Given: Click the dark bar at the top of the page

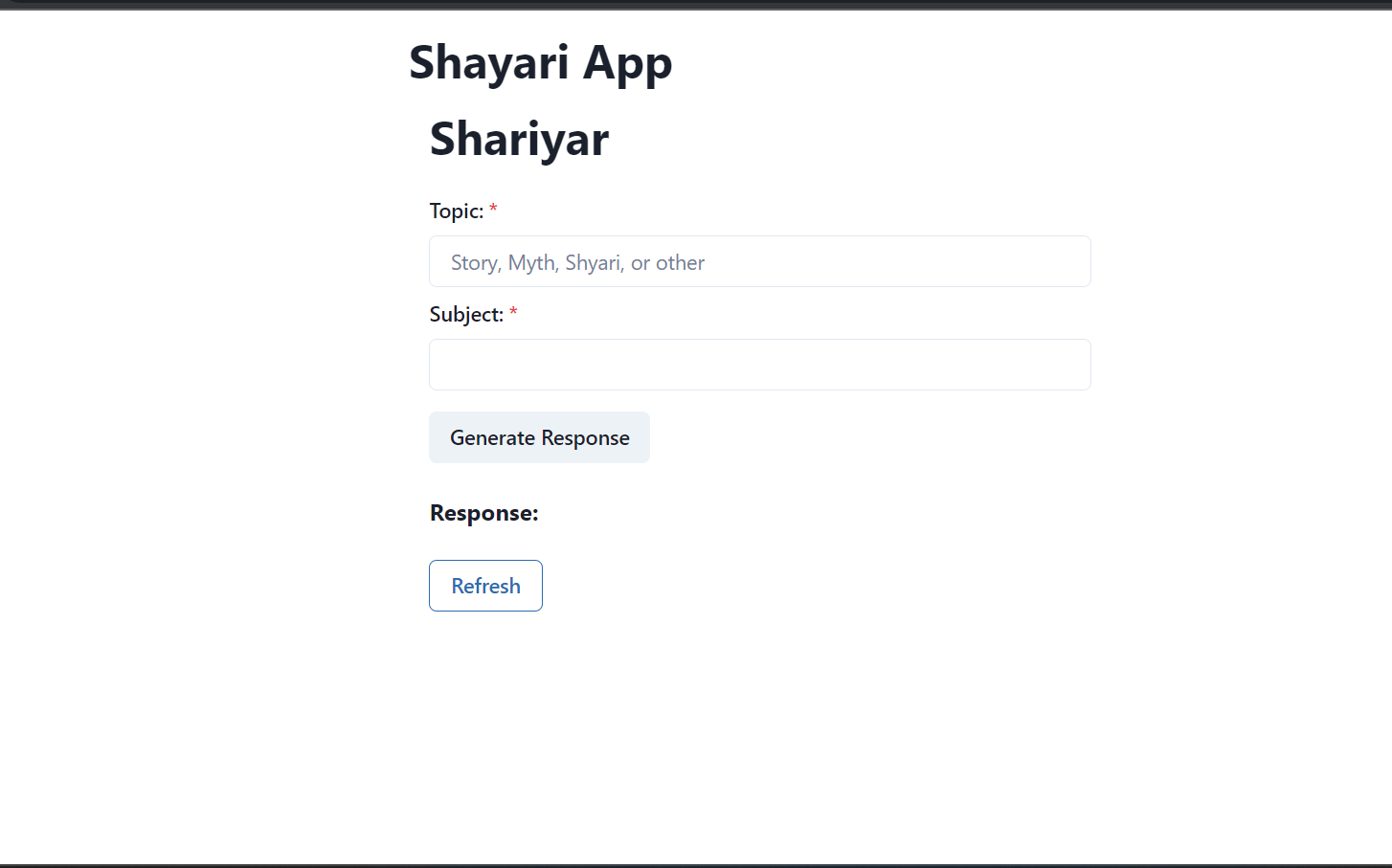Looking at the screenshot, I should [x=696, y=7].
